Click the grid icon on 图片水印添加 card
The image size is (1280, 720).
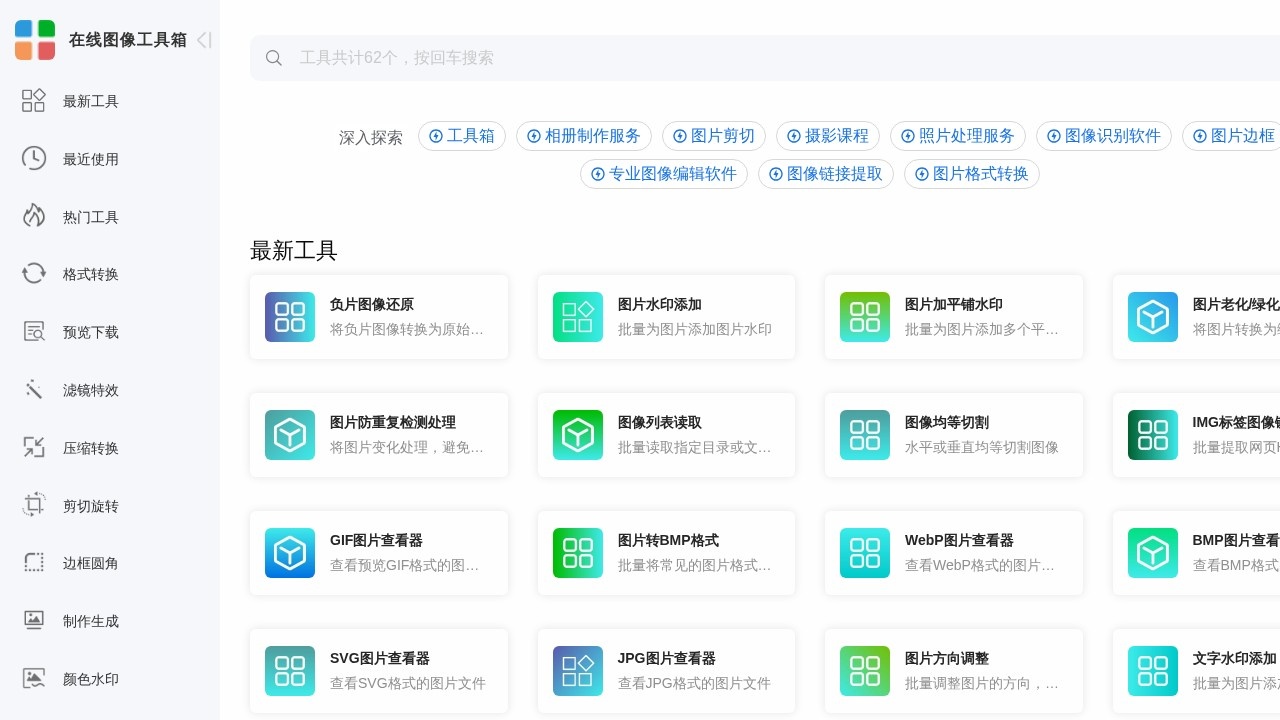tap(577, 317)
